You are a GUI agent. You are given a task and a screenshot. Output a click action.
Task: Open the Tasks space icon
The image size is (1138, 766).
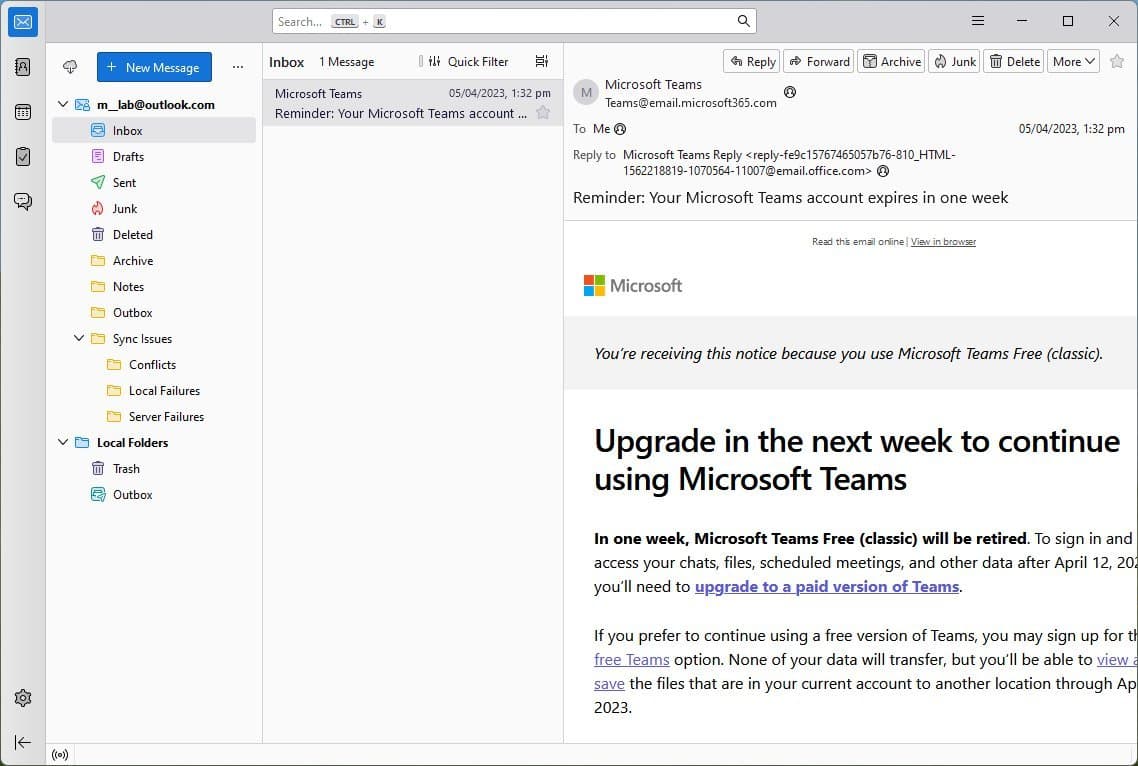tap(22, 156)
